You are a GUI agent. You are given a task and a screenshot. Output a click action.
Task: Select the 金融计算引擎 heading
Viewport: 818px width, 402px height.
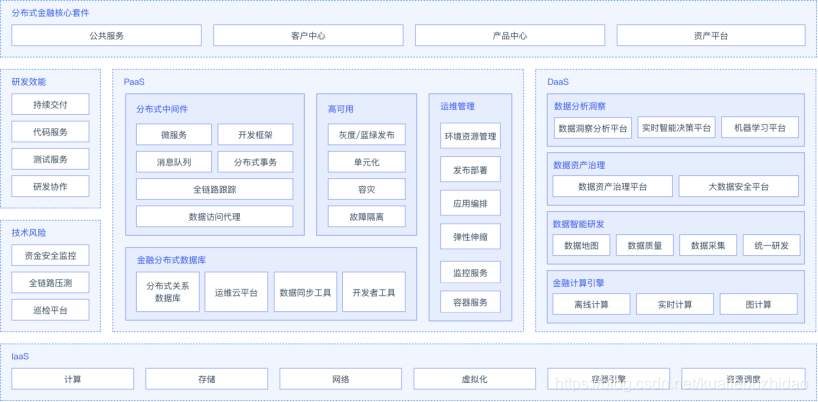pos(579,283)
